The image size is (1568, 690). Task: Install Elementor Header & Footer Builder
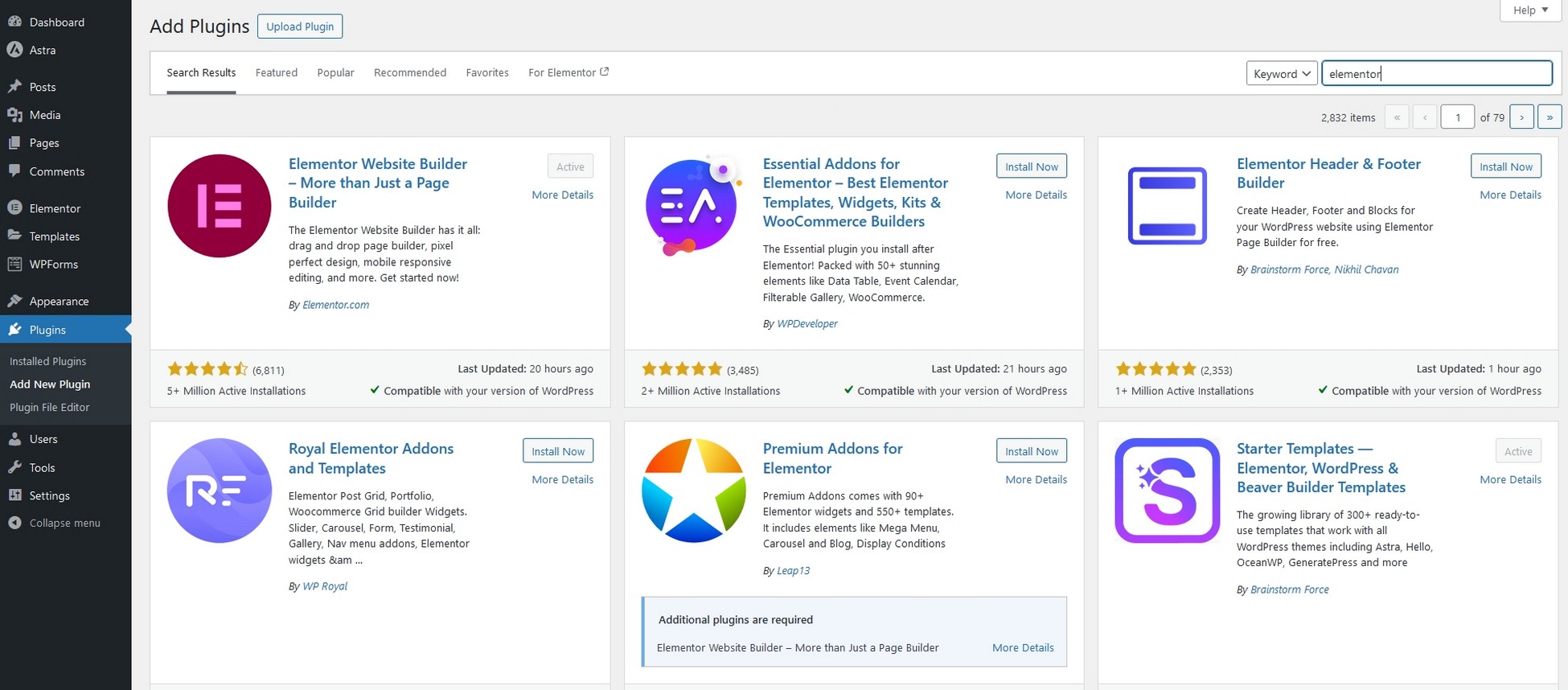(x=1506, y=166)
